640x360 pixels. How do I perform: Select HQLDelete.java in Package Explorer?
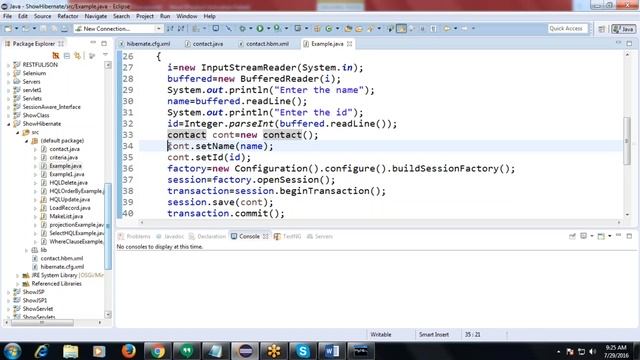click(x=68, y=183)
